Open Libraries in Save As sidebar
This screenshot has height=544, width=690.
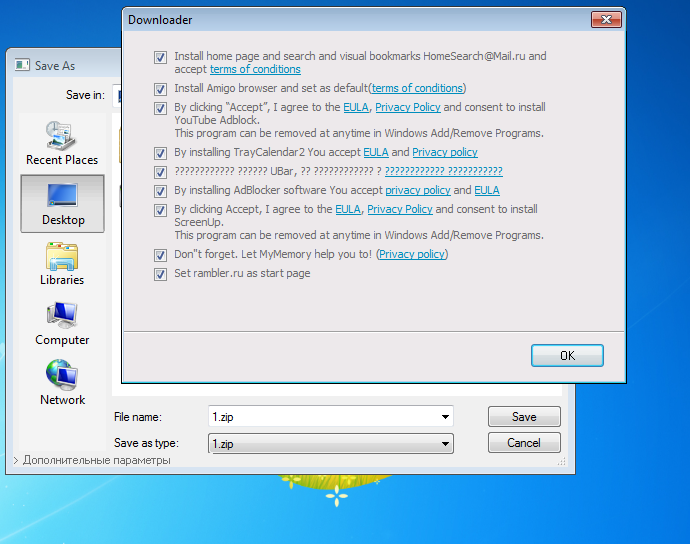62,263
